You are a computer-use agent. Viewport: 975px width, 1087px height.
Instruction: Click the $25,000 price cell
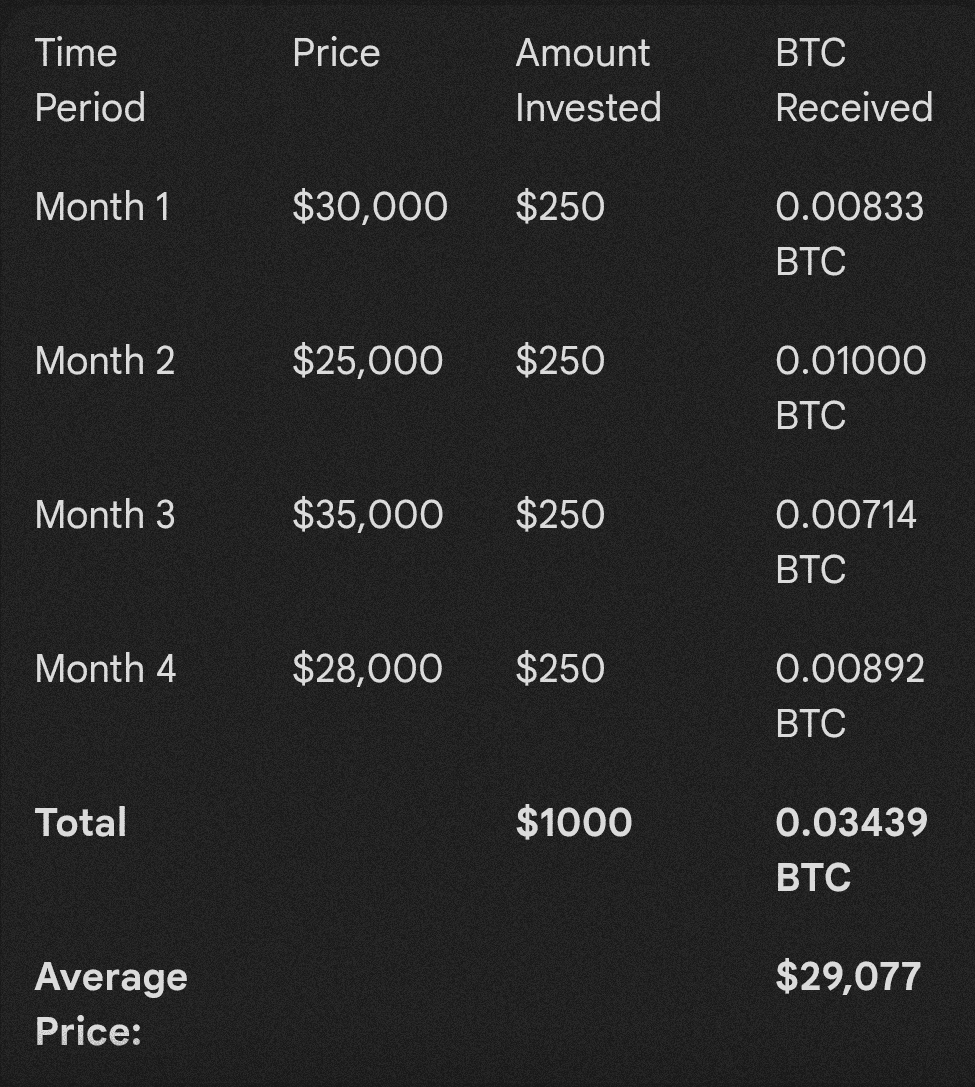click(367, 361)
